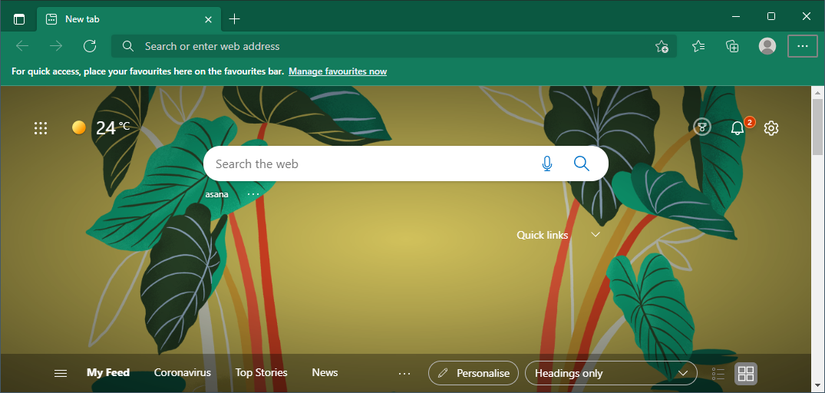
Task: Open Microsoft Rewards medal icon
Action: pyautogui.click(x=701, y=127)
